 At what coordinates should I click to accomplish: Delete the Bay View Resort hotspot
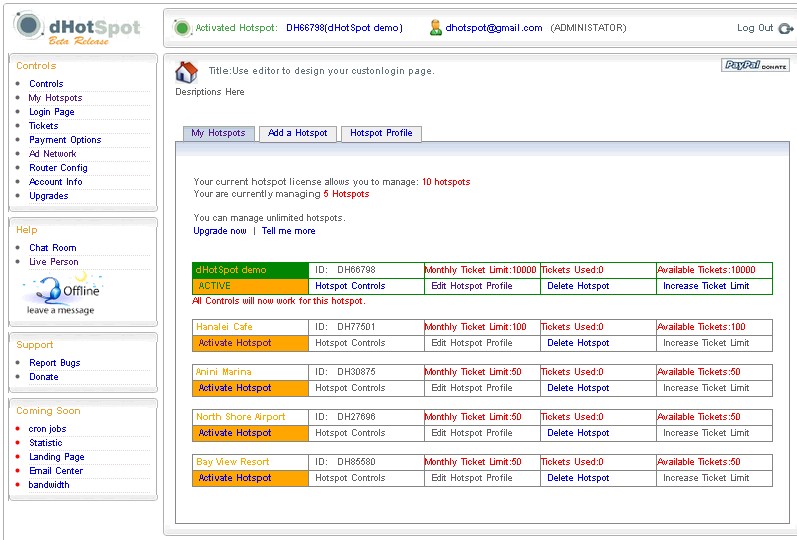(578, 478)
